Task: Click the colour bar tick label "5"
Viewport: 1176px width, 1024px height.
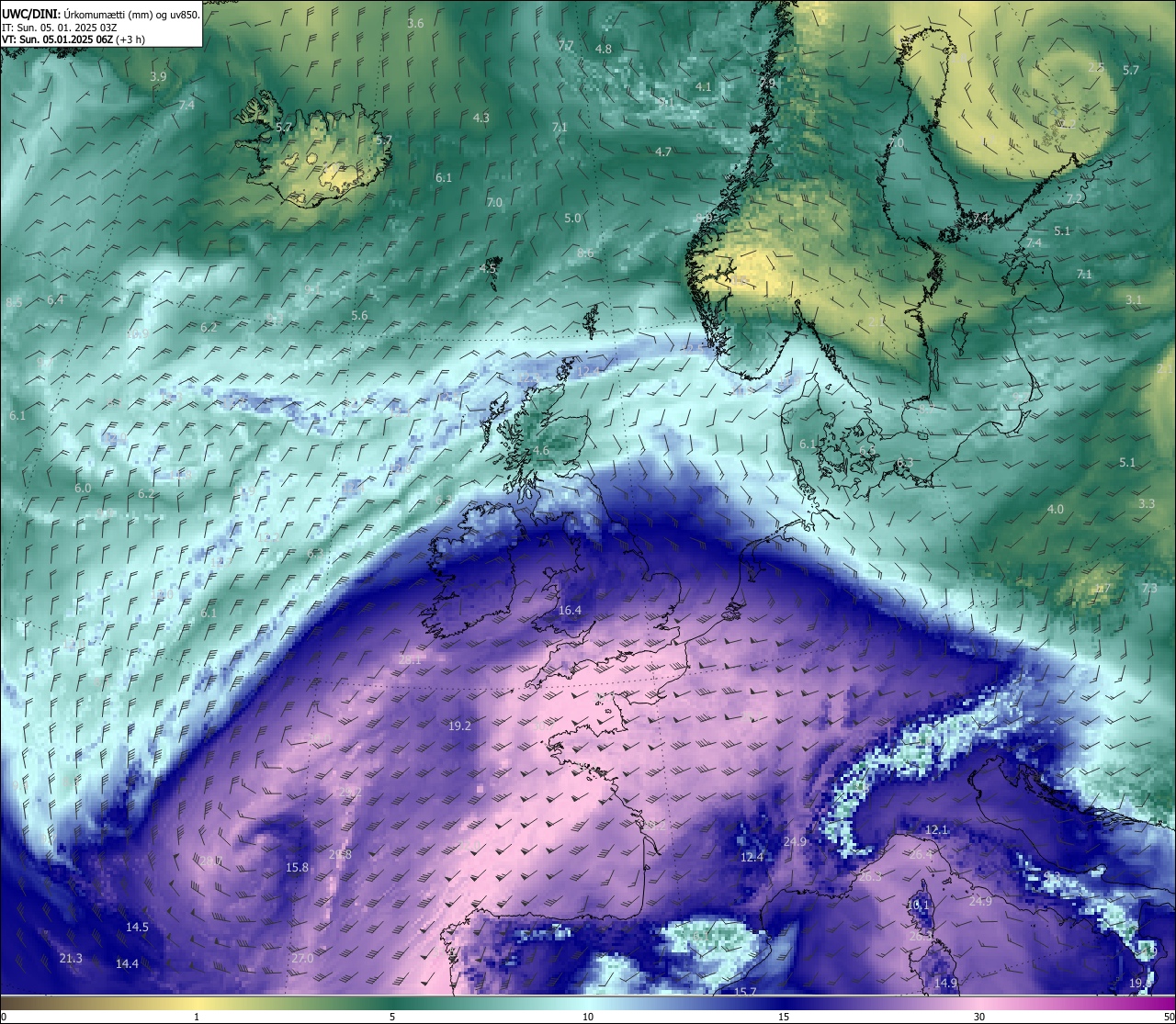Action: pyautogui.click(x=392, y=1017)
